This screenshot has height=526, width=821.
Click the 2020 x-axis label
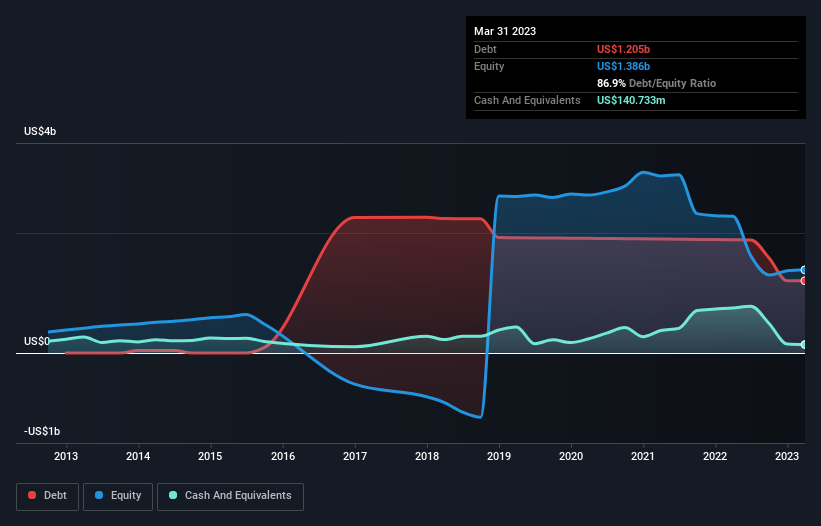point(571,456)
